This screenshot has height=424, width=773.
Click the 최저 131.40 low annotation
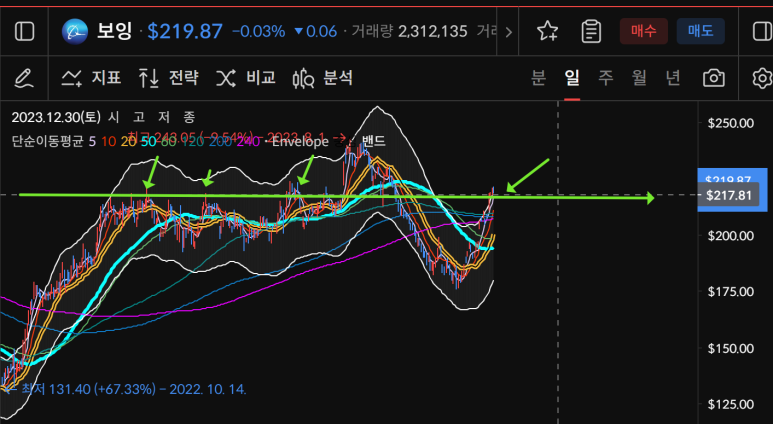134,389
